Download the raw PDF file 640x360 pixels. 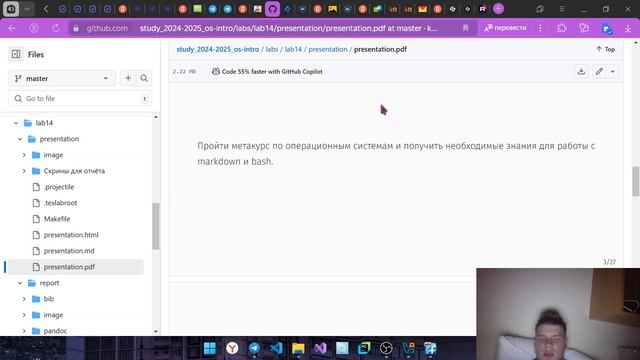[581, 71]
